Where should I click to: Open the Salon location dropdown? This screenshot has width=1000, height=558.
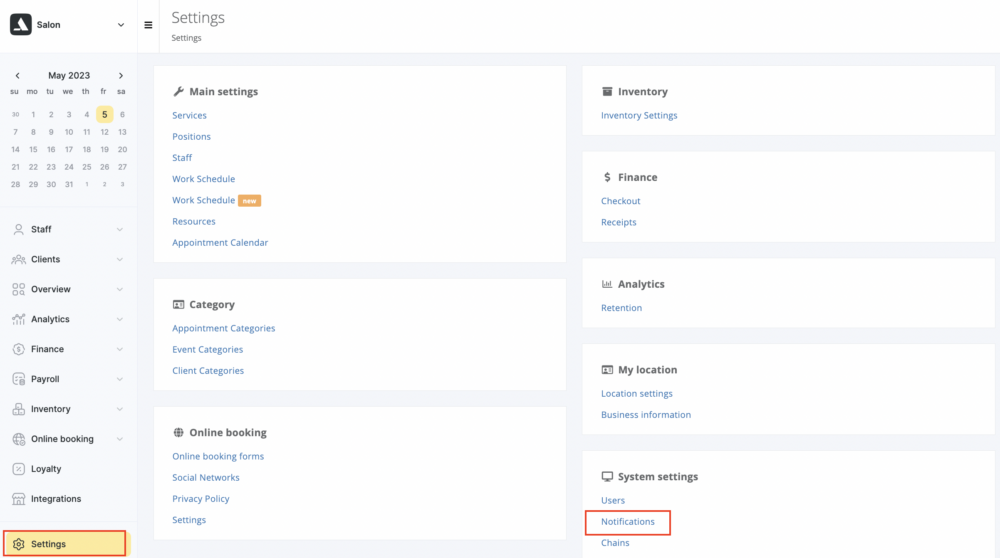click(x=121, y=25)
